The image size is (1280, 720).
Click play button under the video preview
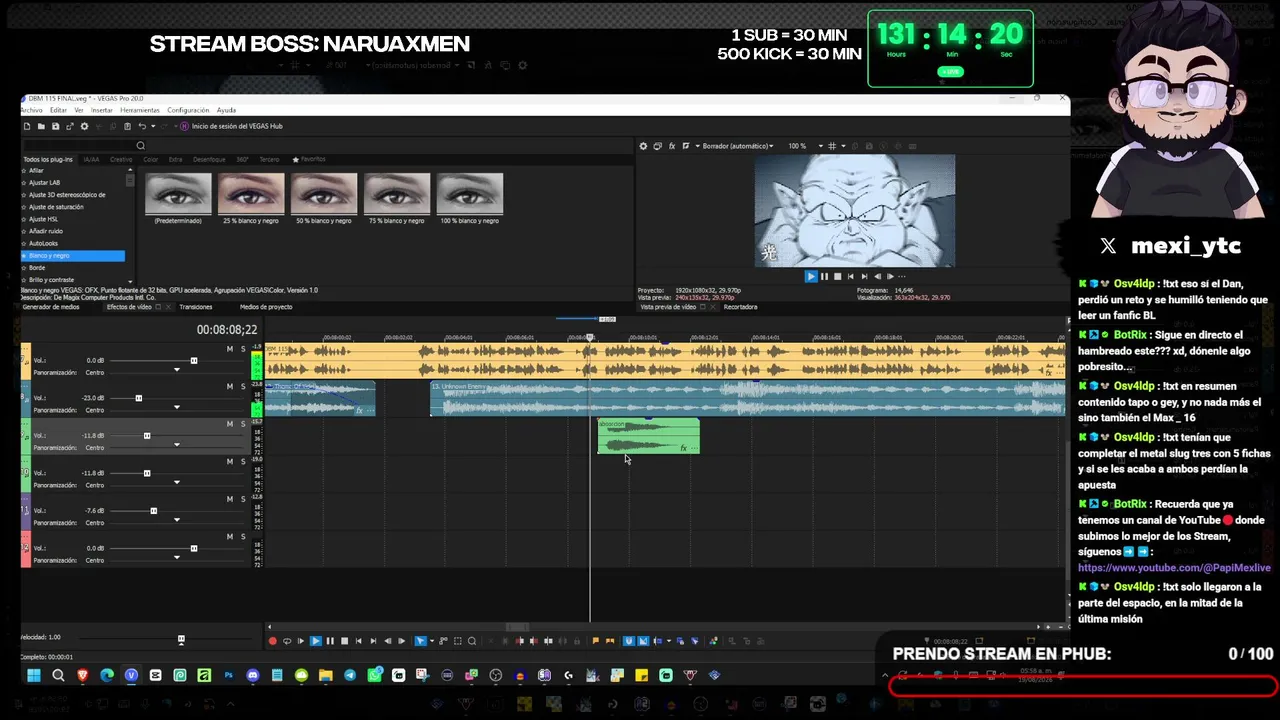(x=811, y=276)
